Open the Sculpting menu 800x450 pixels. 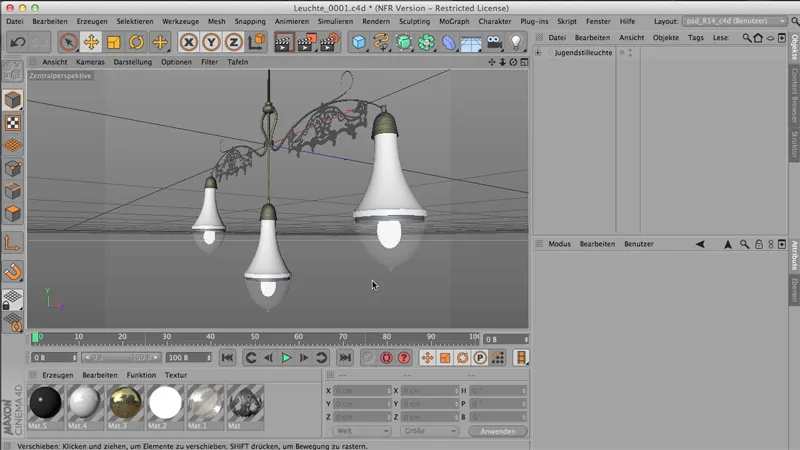click(x=414, y=21)
